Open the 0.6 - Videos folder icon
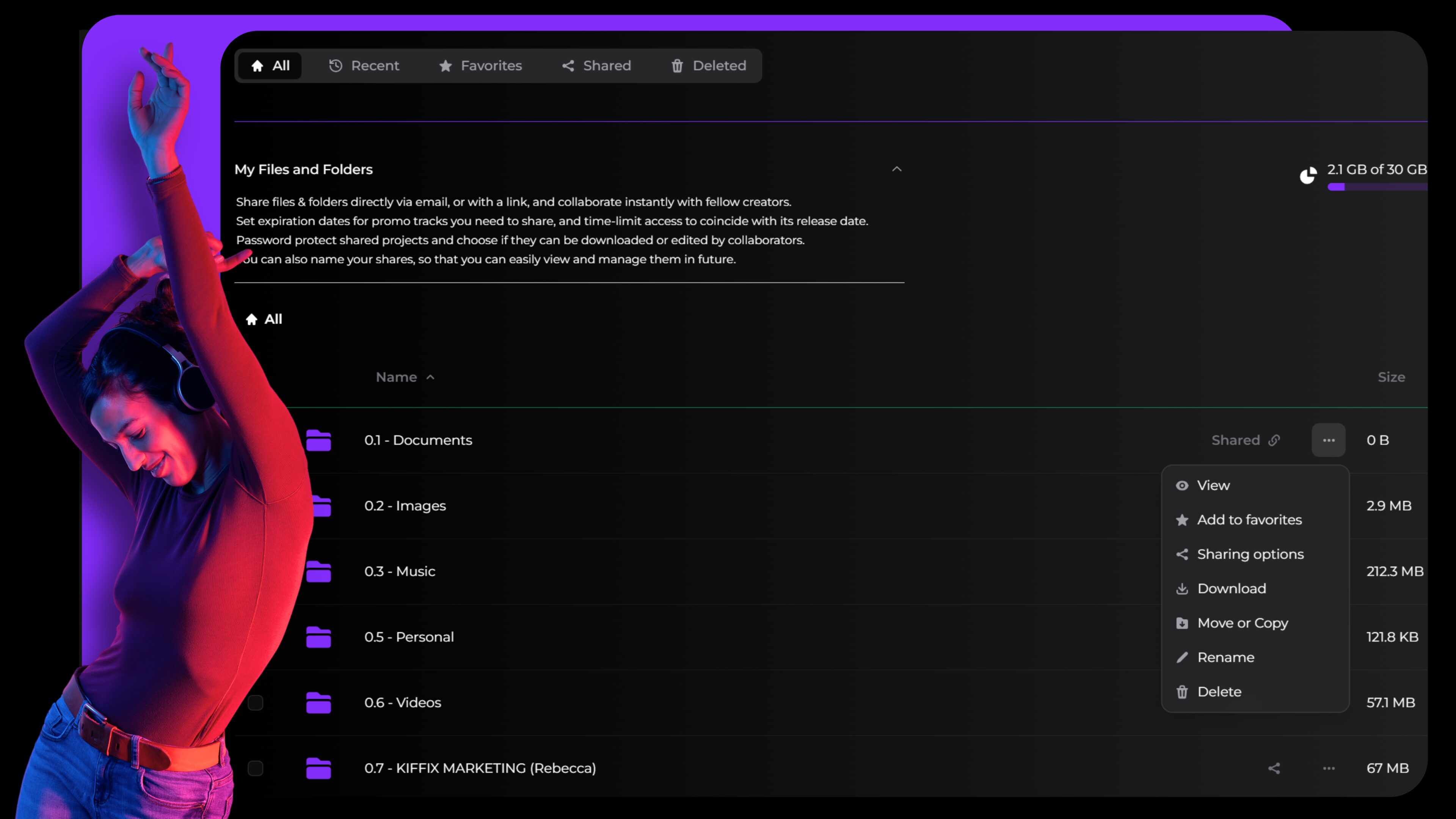Image resolution: width=1456 pixels, height=819 pixels. [x=318, y=703]
